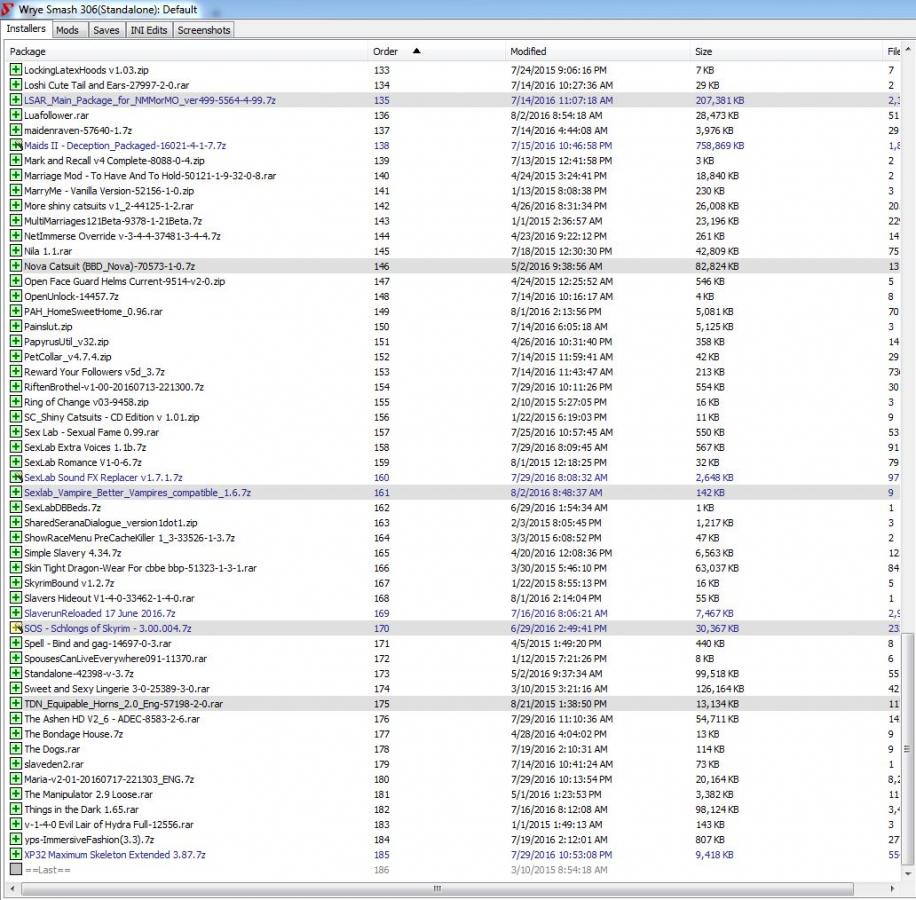916x900 pixels.
Task: Click install icon for MultiMarriages121Beta
Action: click(16, 221)
